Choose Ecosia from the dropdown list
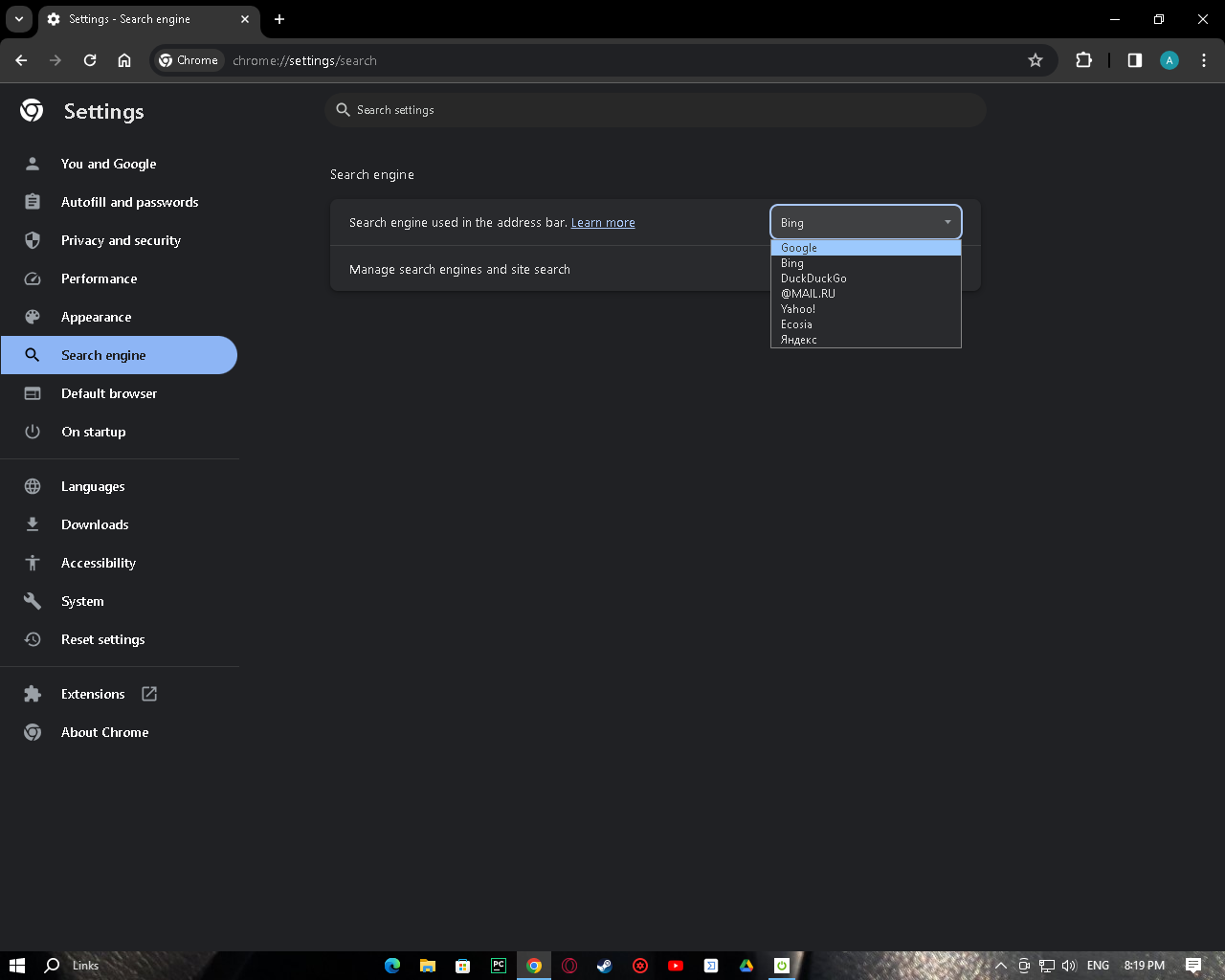This screenshot has height=980, width=1225. tap(866, 324)
